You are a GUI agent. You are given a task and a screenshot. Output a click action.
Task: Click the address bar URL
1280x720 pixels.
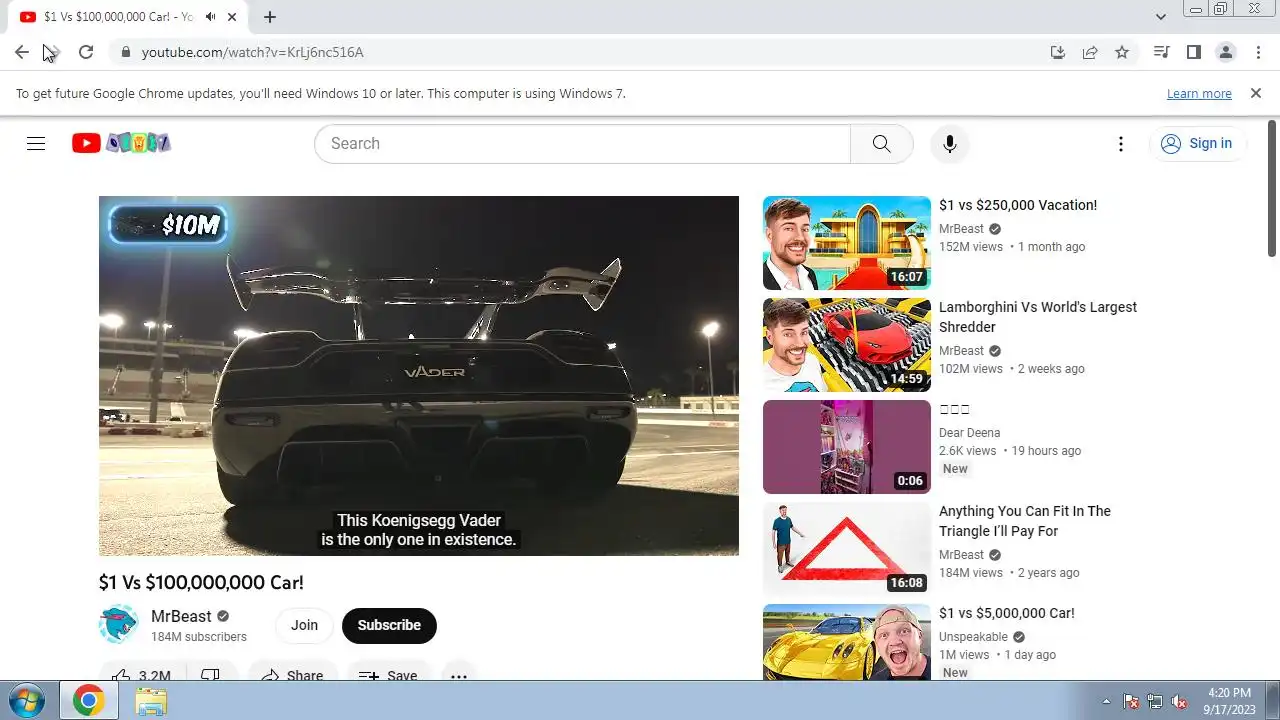point(252,52)
